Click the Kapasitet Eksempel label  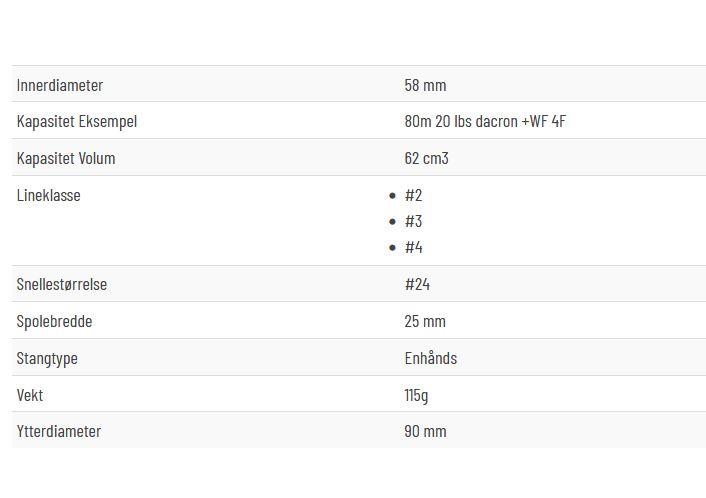(x=77, y=122)
